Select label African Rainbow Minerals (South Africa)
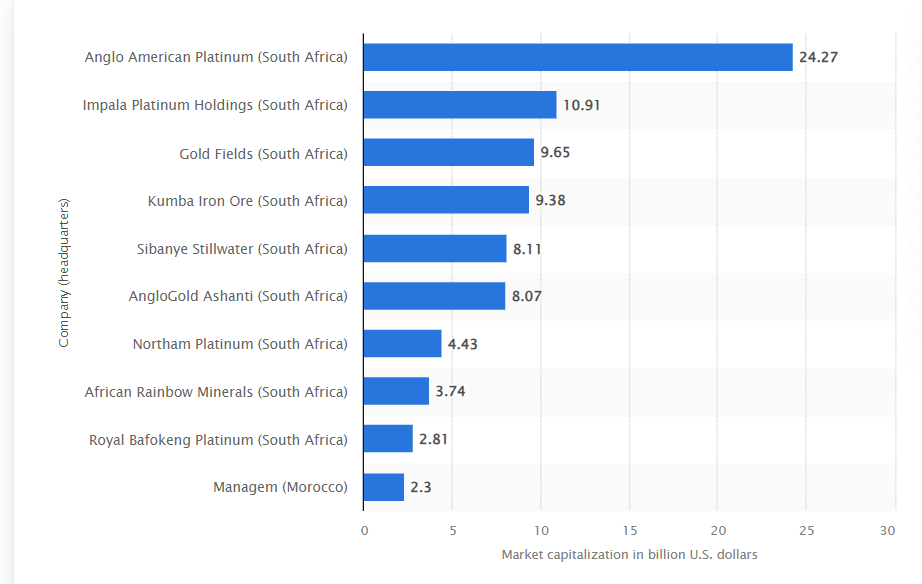Screen dimensions: 922x584 [x=216, y=392]
